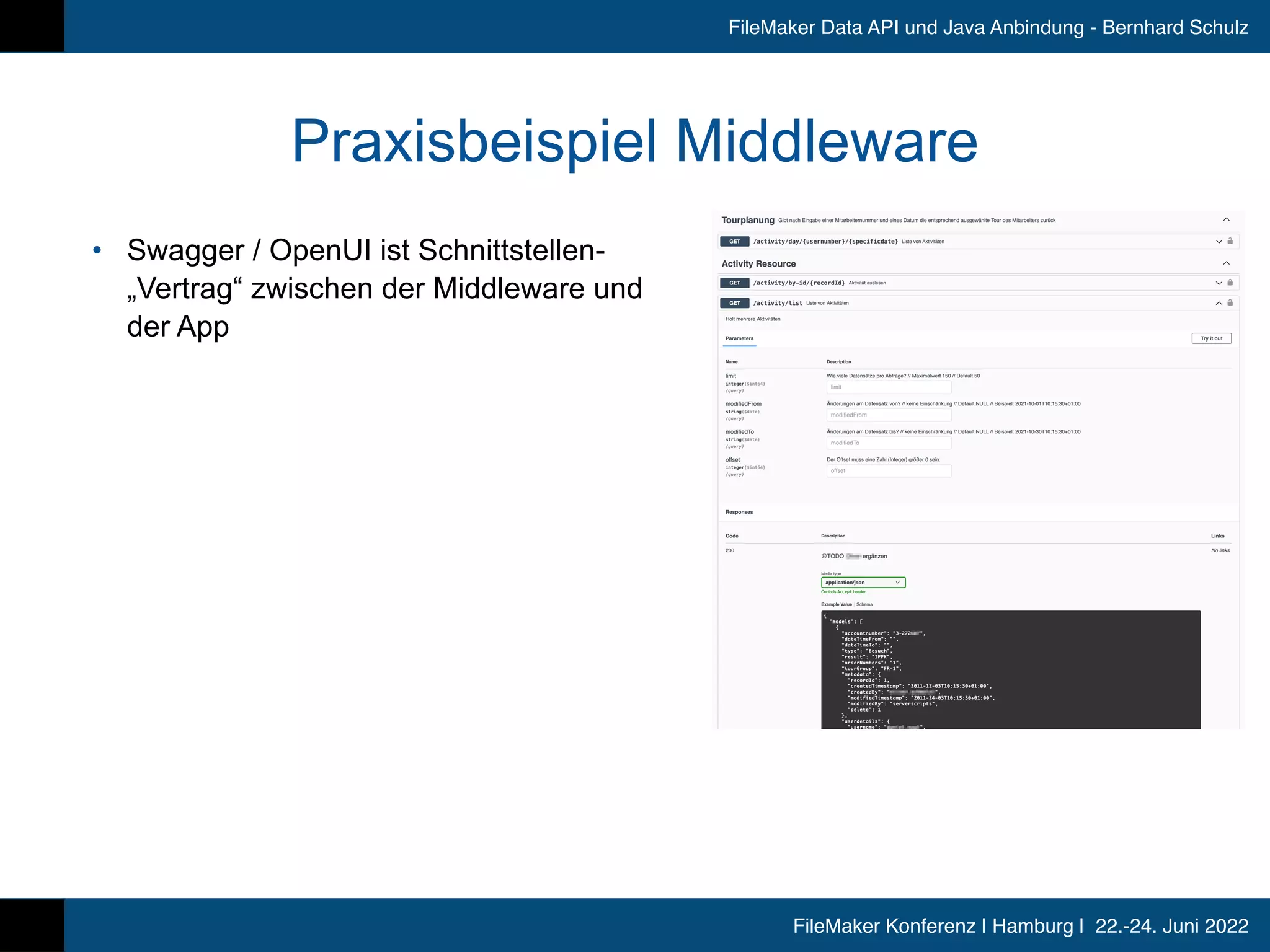Click the '200' response code

point(730,550)
